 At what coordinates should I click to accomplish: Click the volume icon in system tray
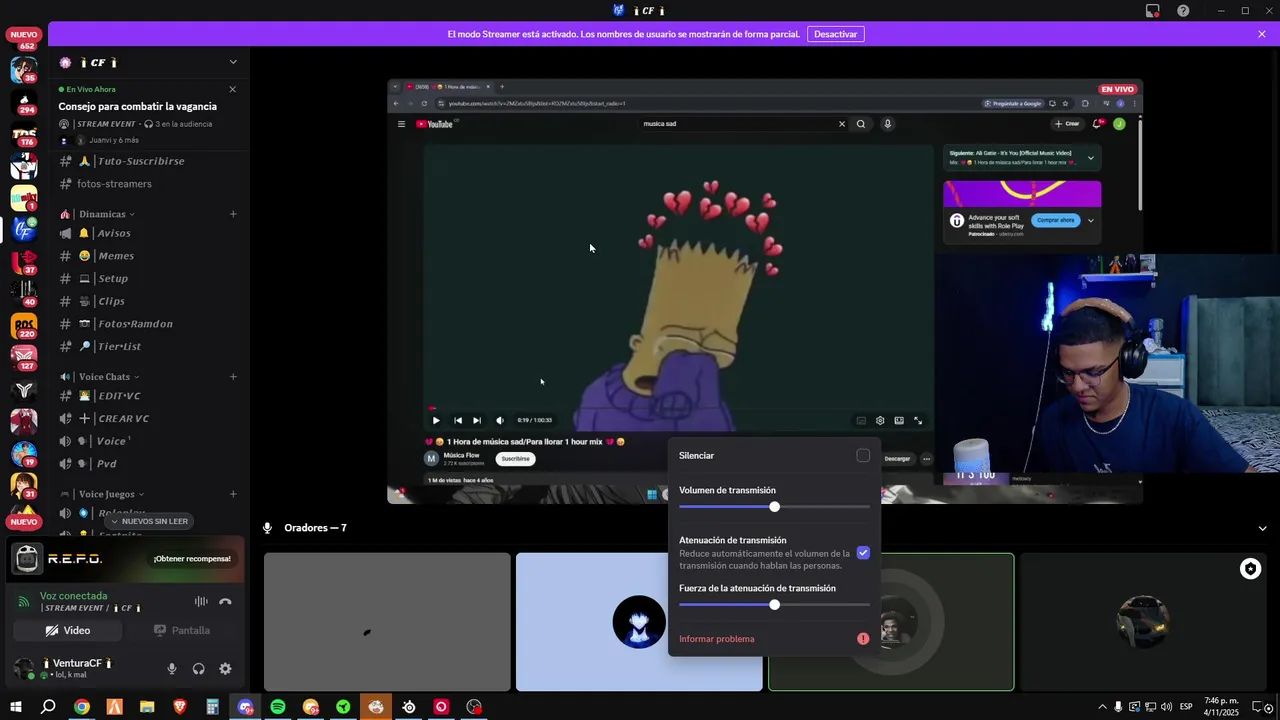point(1166,707)
